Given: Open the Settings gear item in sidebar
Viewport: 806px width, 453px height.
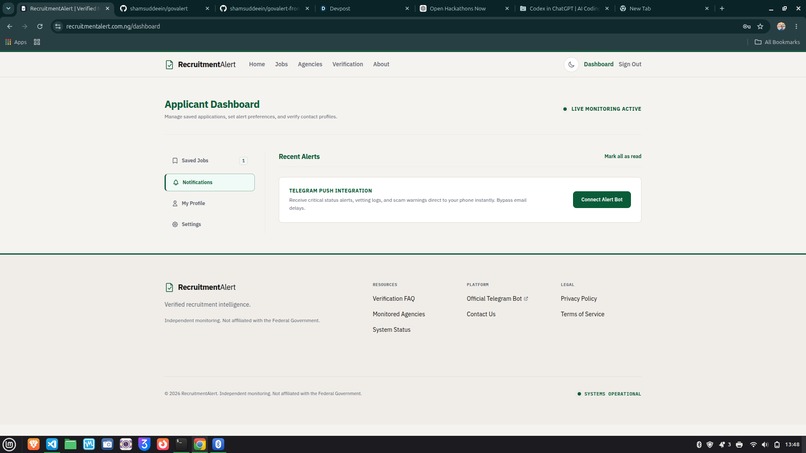Looking at the screenshot, I should click(209, 224).
